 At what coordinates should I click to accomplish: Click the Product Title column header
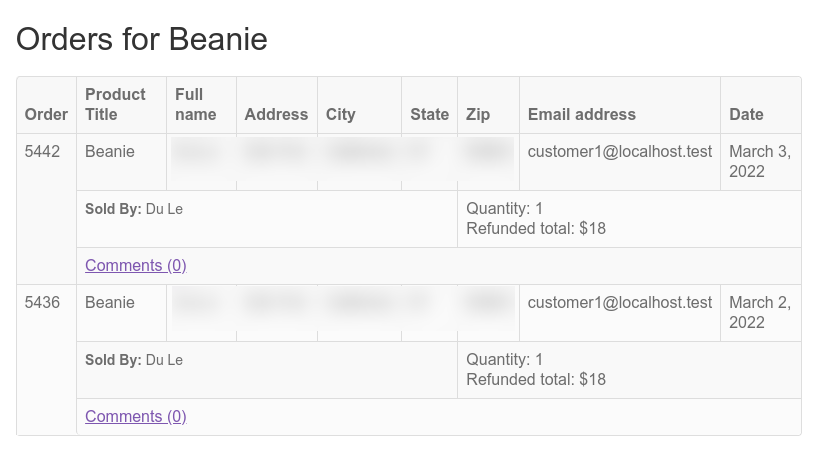click(115, 104)
